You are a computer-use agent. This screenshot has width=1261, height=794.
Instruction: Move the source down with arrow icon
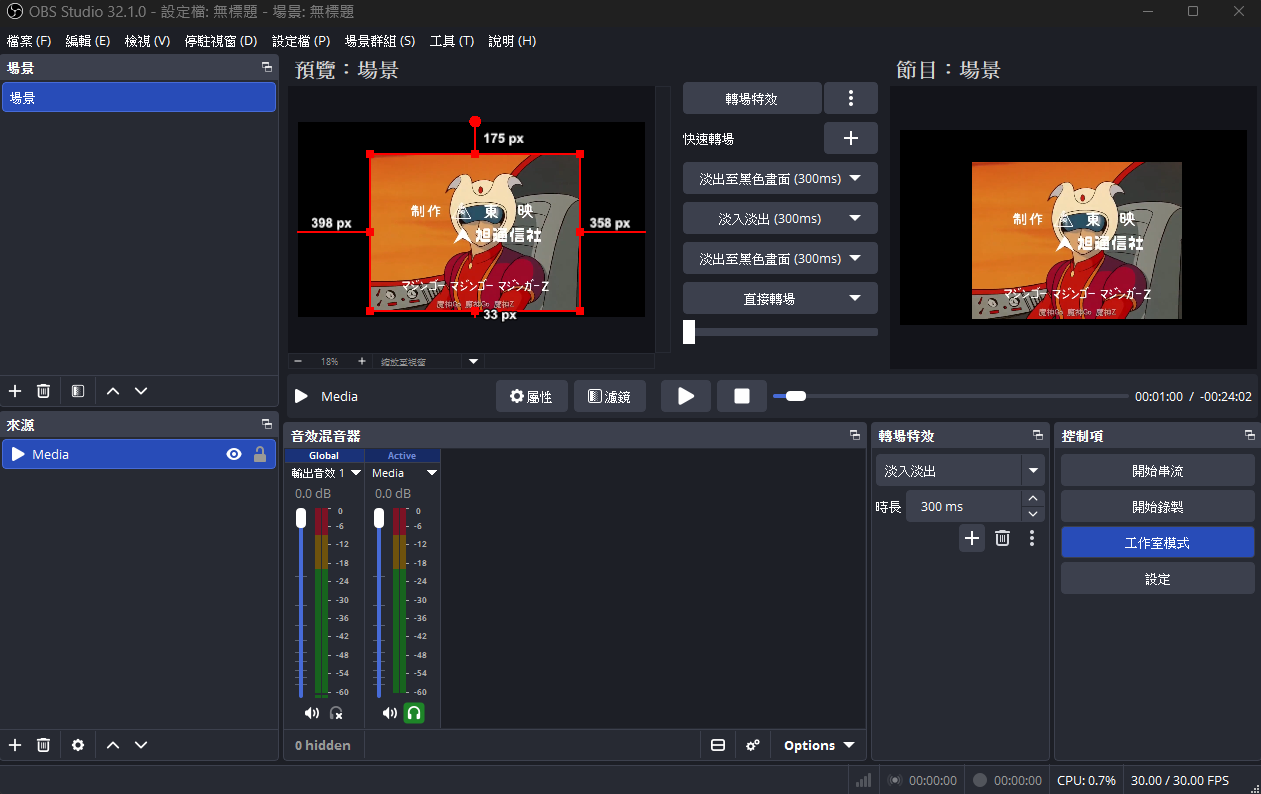pos(141,745)
